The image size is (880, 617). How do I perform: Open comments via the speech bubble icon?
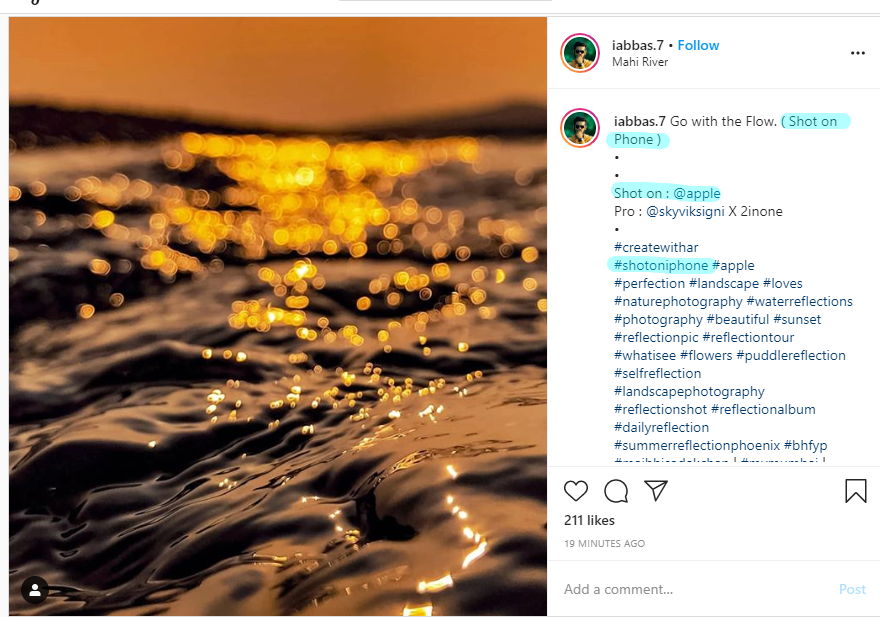(x=616, y=491)
